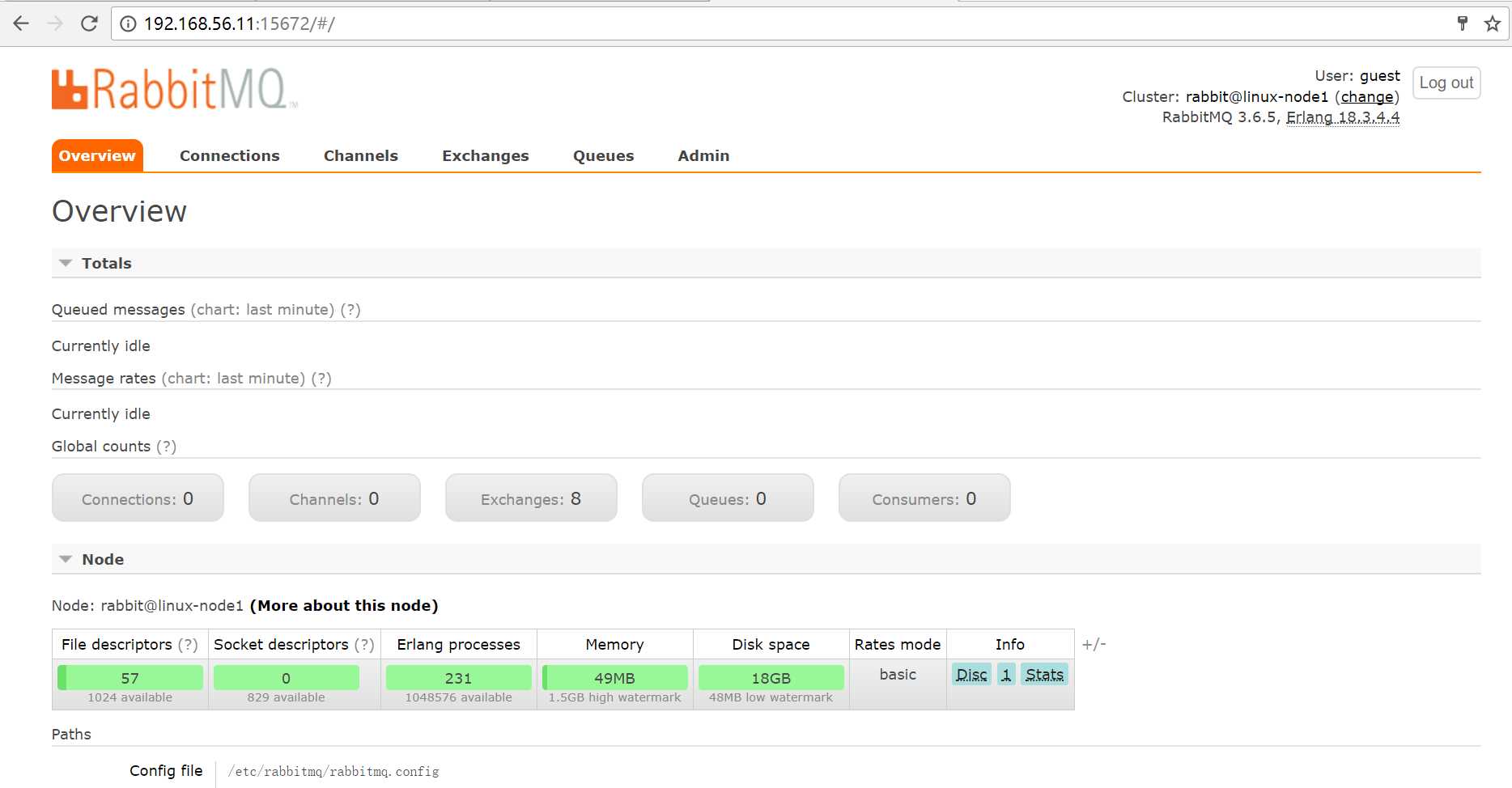Screen dimensions: 1512x788
Task: Switch to the Connections tab
Action: pos(230,155)
